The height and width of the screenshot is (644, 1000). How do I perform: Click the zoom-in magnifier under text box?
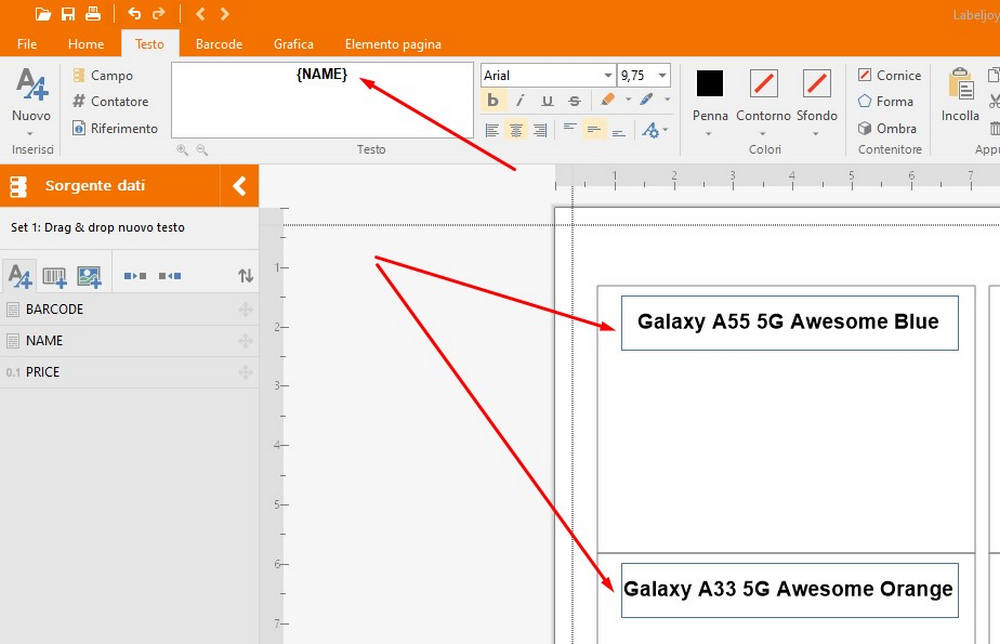[x=182, y=149]
